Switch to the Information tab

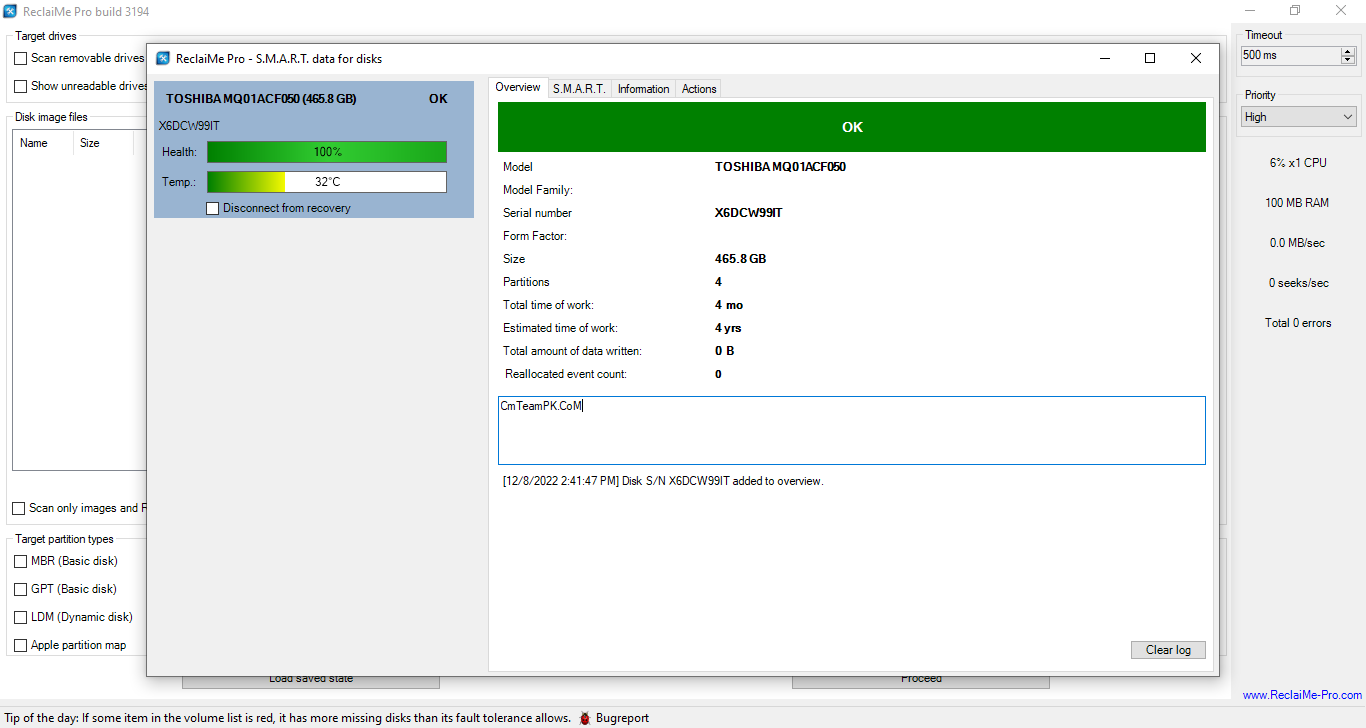(643, 89)
